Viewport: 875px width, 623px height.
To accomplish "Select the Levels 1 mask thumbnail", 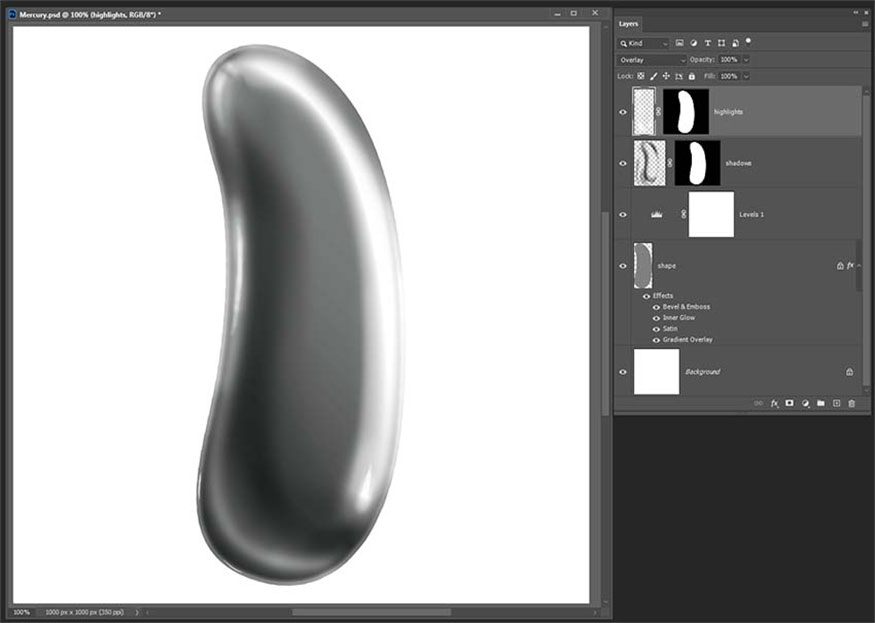I will [711, 214].
